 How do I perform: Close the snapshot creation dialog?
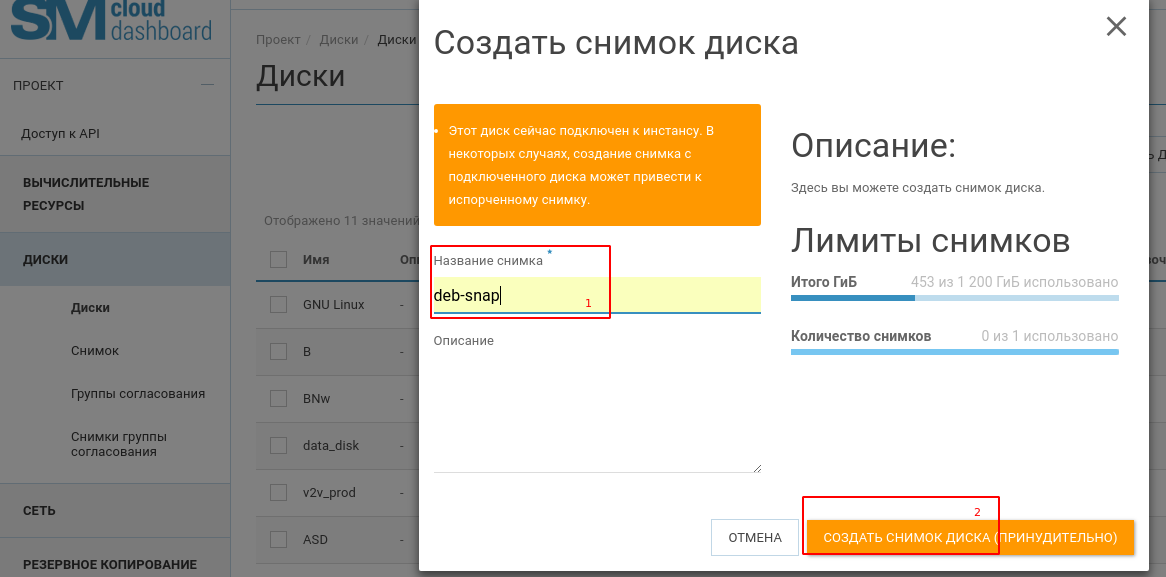pyautogui.click(x=1116, y=27)
